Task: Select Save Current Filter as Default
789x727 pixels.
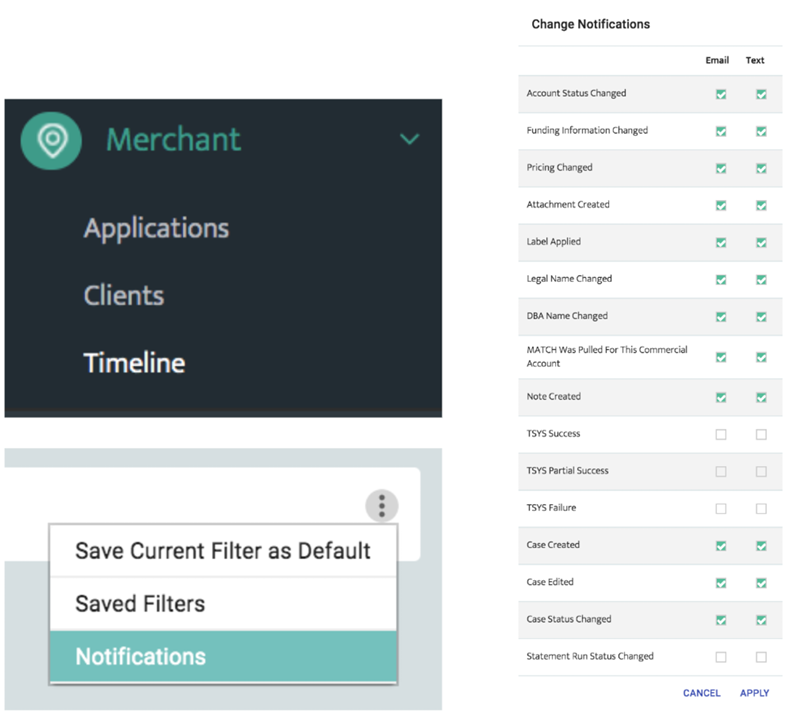Action: (x=223, y=550)
